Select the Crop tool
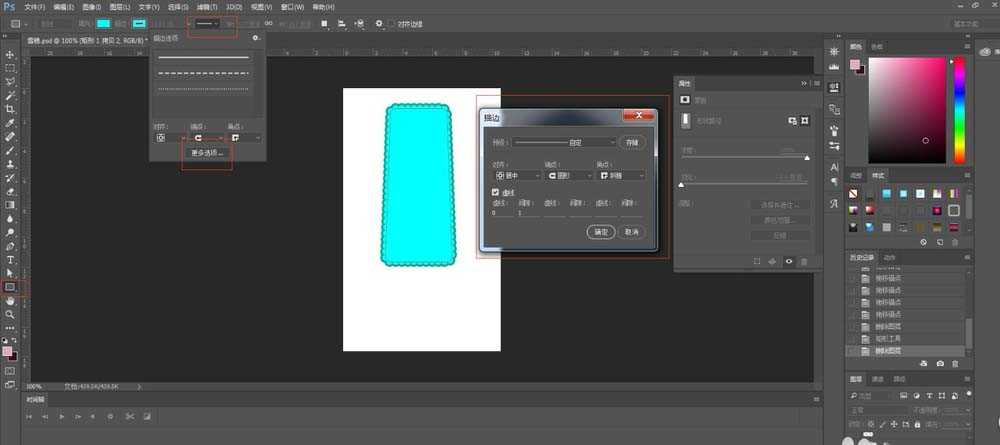The image size is (1000, 445). coord(10,109)
